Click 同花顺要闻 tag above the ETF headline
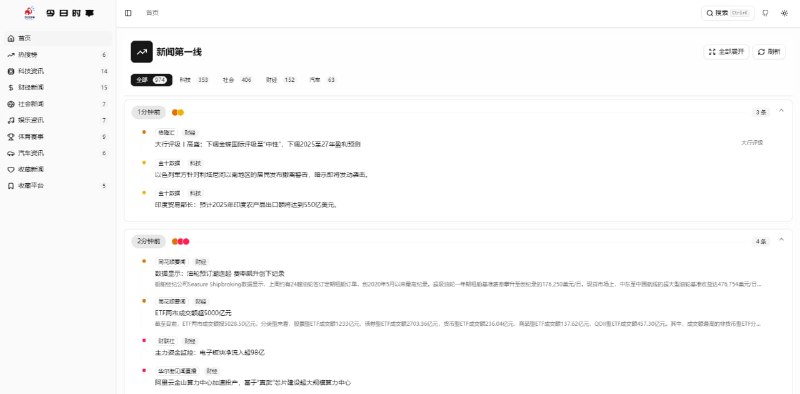Viewport: 800px width, 394px height. (172, 302)
